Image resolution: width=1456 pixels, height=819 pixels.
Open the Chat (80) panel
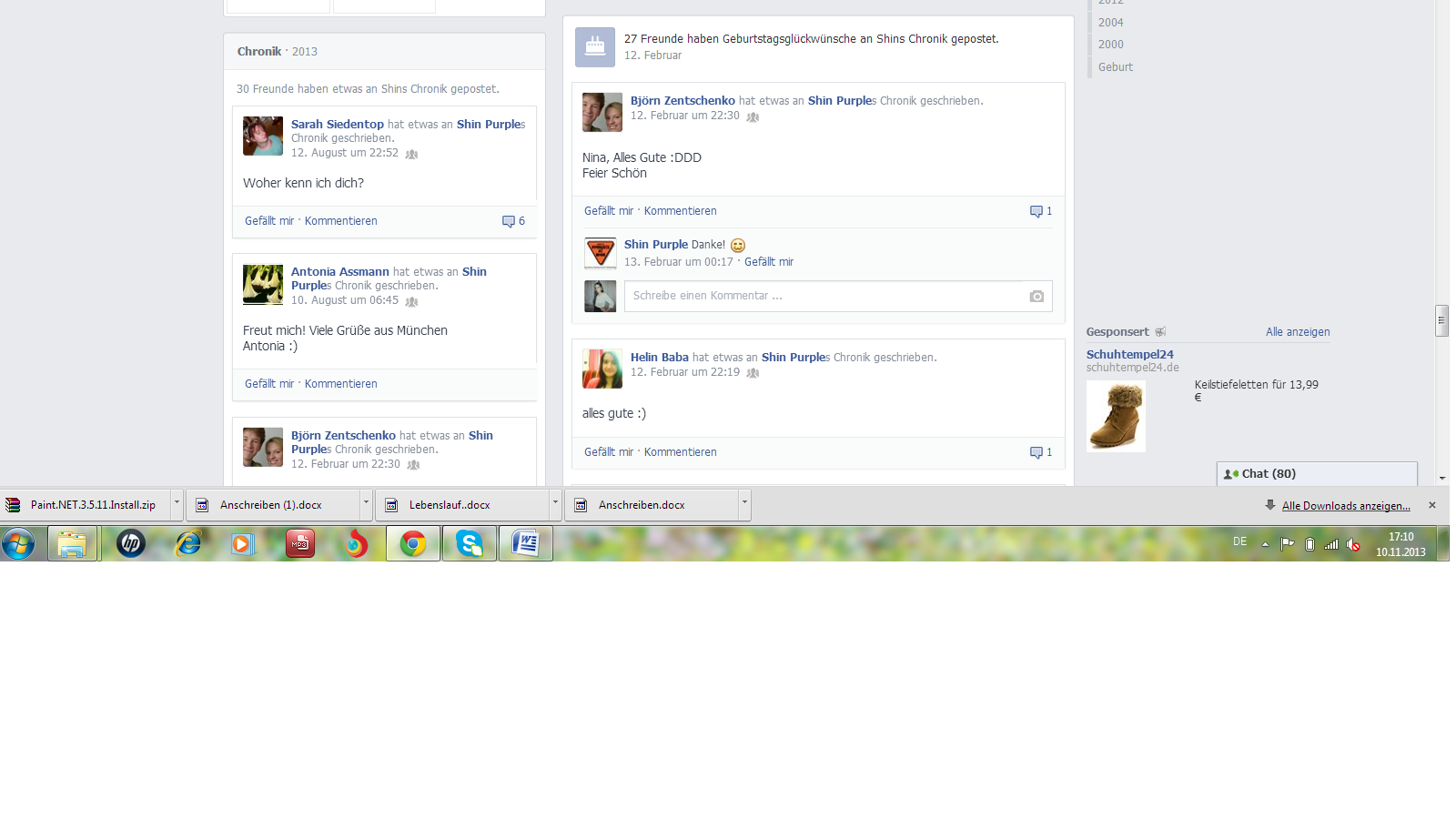click(1317, 474)
